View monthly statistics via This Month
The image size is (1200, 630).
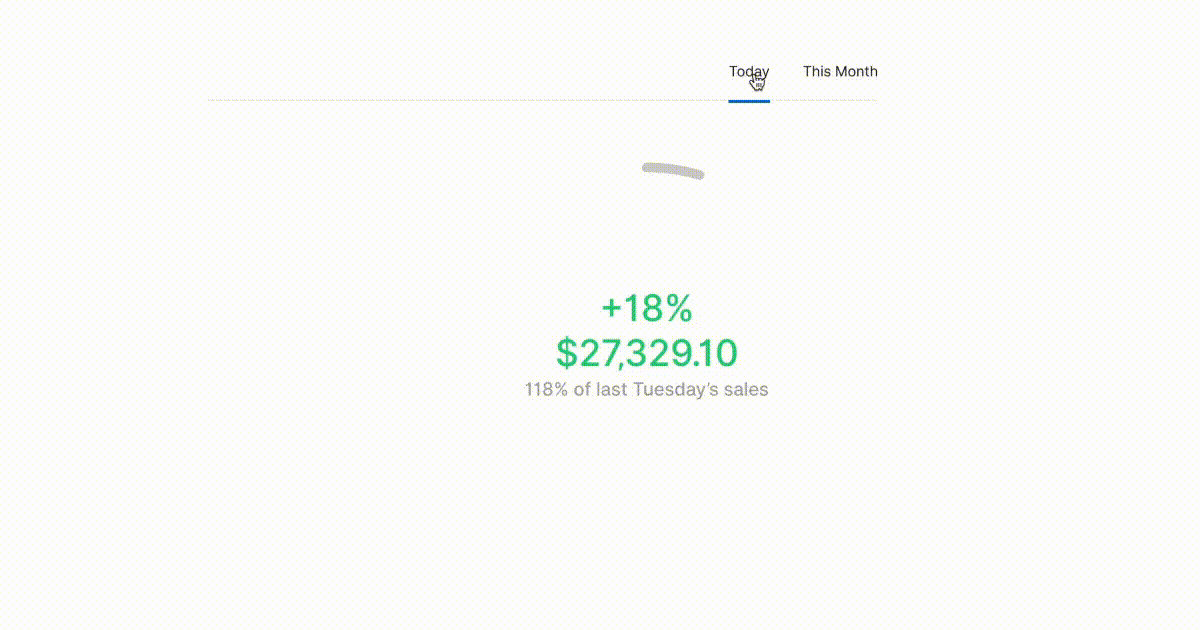tap(840, 71)
